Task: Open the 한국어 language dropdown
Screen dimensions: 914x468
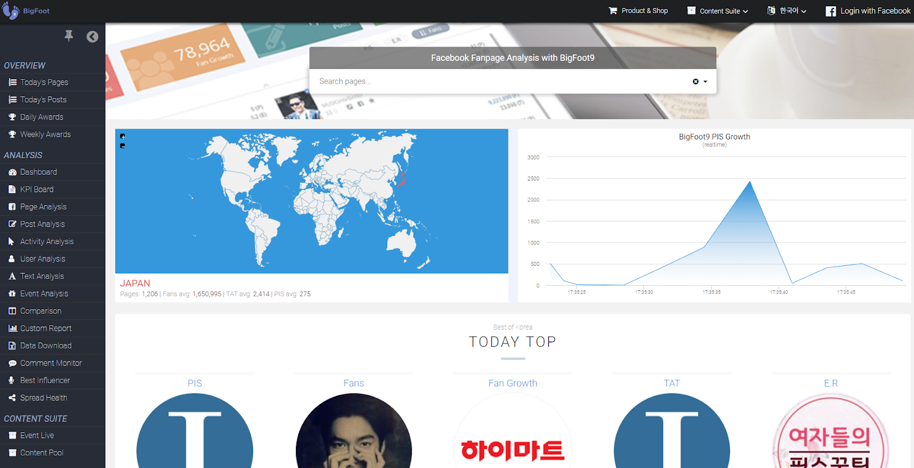Action: point(787,11)
